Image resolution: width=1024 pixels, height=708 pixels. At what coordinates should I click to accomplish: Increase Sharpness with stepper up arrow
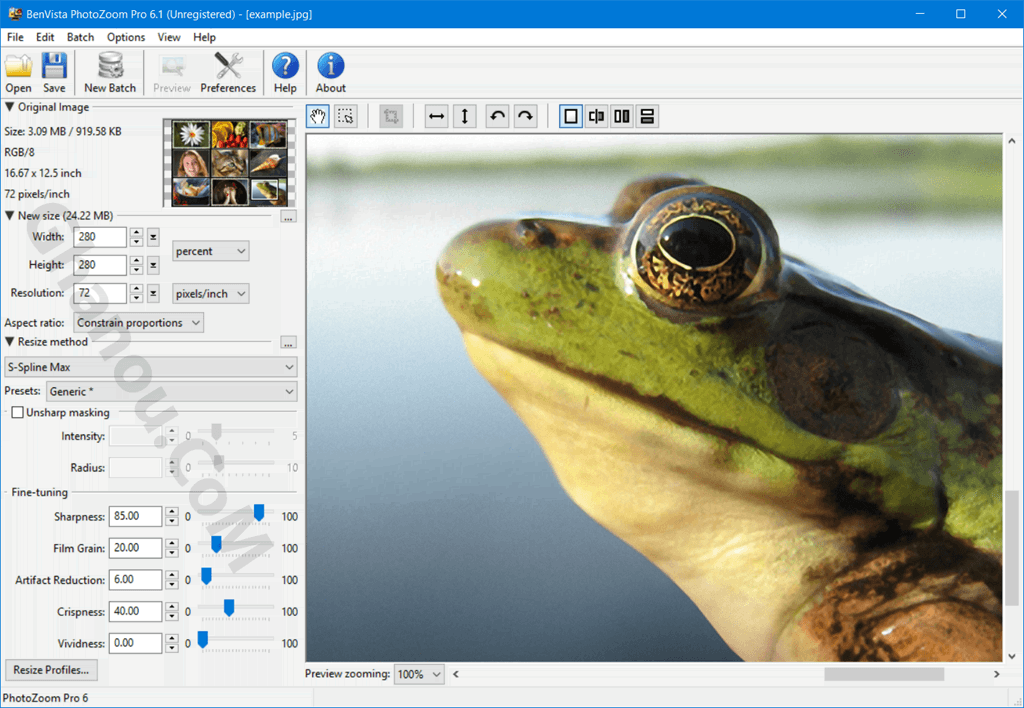tap(172, 512)
